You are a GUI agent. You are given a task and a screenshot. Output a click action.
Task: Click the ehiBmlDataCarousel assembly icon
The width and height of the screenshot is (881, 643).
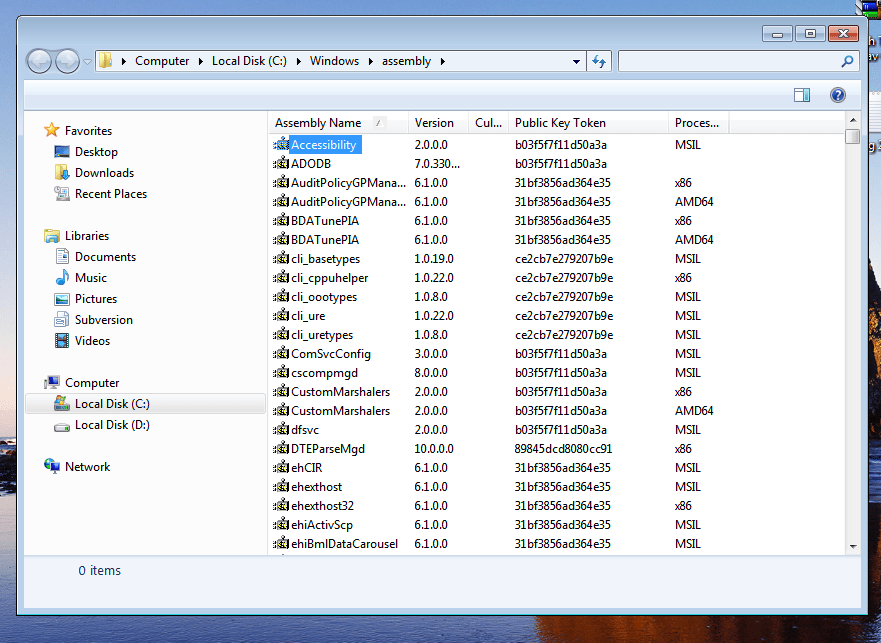click(281, 544)
